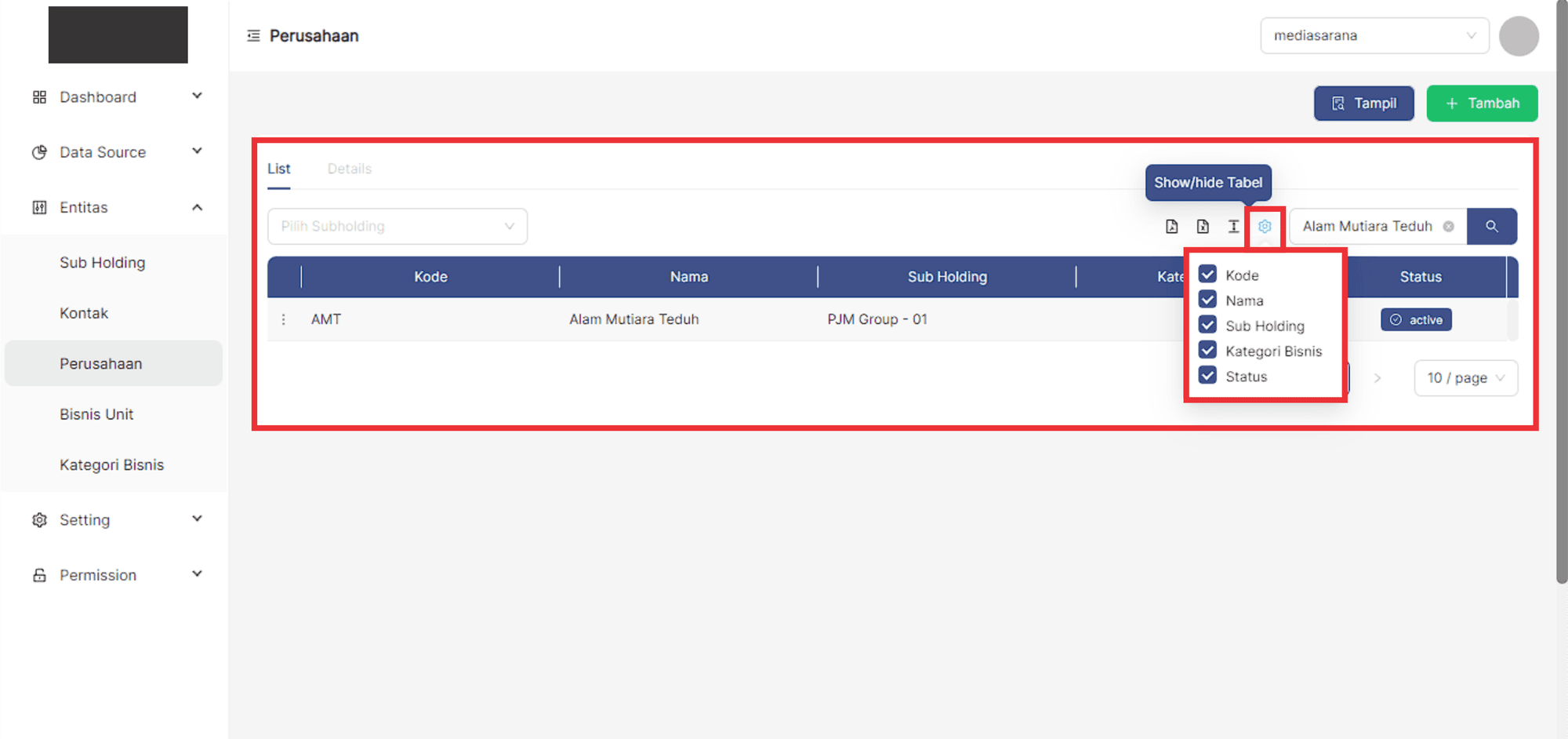Clear the Alam Mutiara Teduh search text

click(x=1449, y=227)
